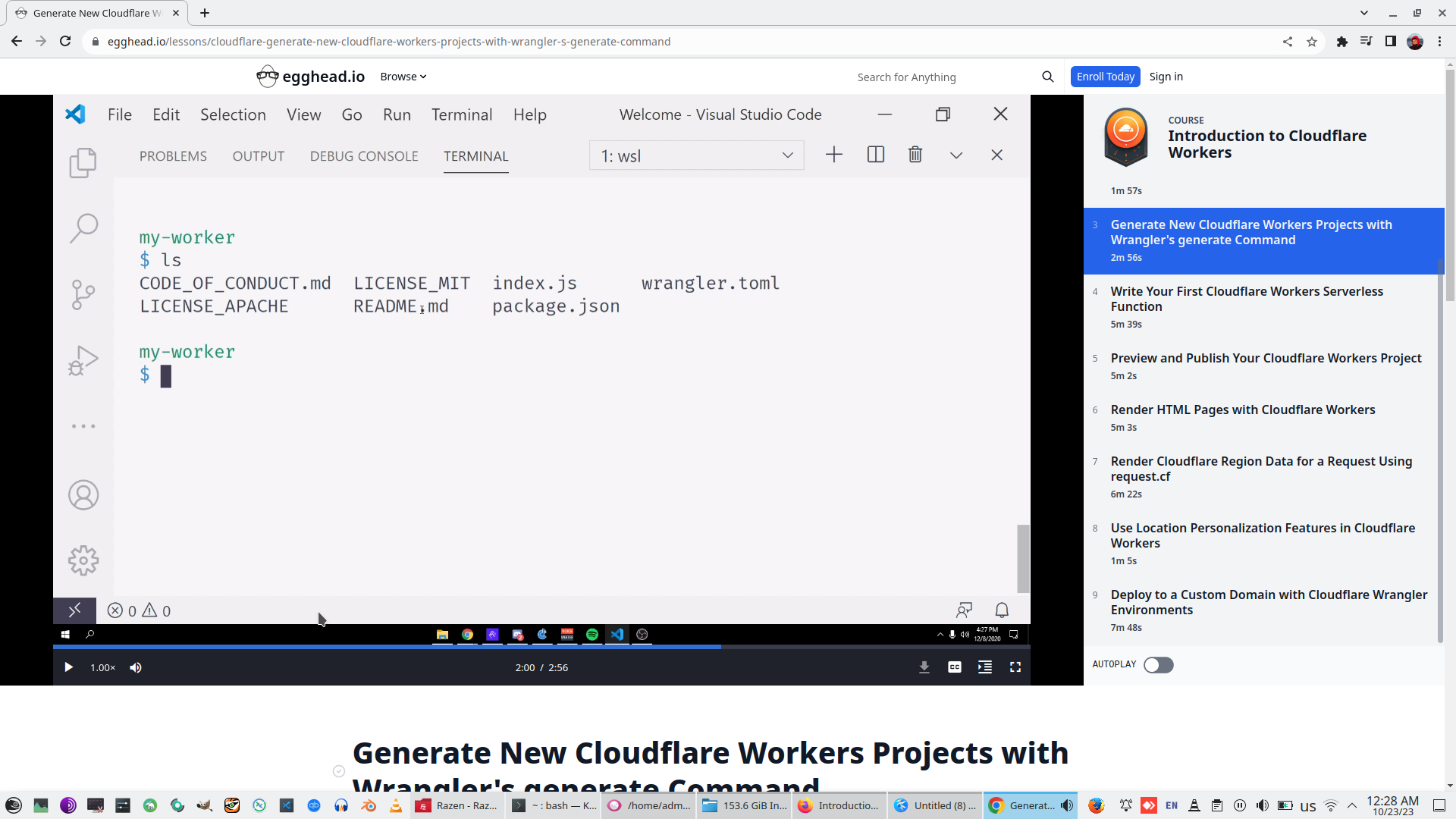The width and height of the screenshot is (1456, 819).
Task: Download the lesson video
Action: 924,667
